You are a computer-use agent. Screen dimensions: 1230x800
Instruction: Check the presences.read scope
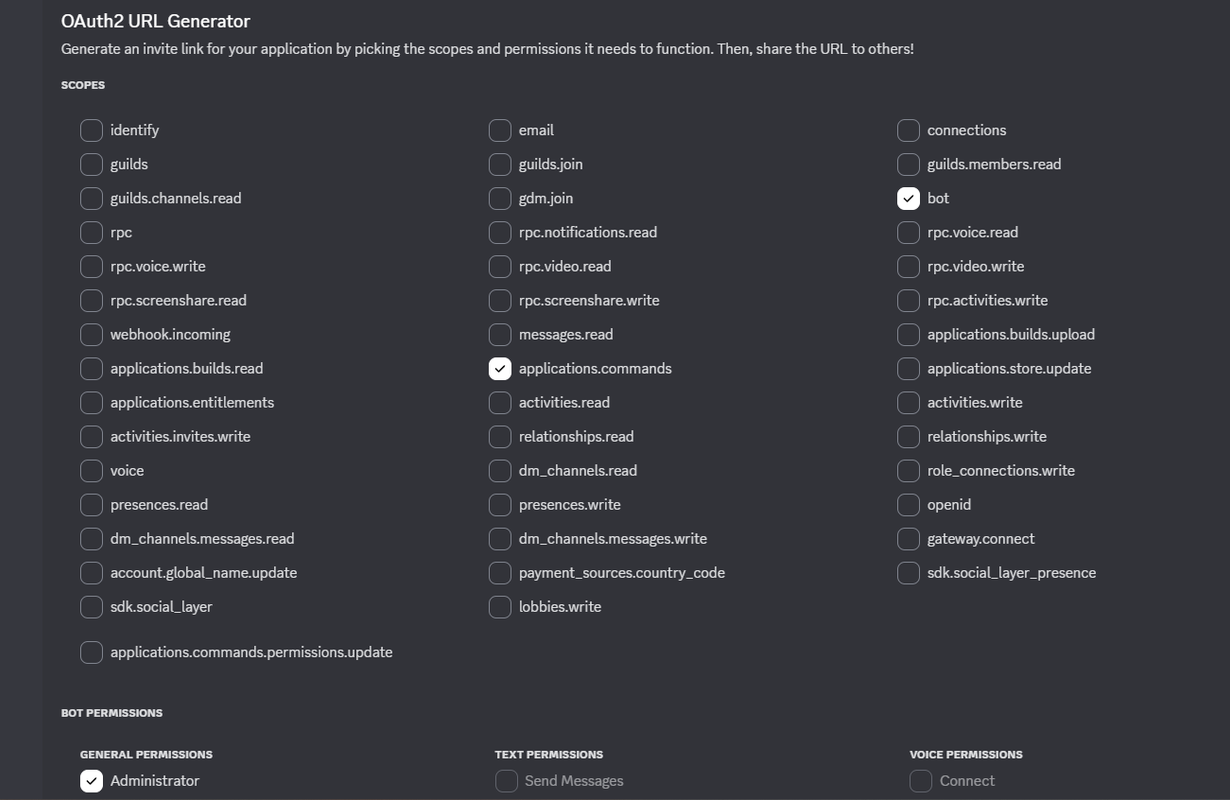(91, 504)
